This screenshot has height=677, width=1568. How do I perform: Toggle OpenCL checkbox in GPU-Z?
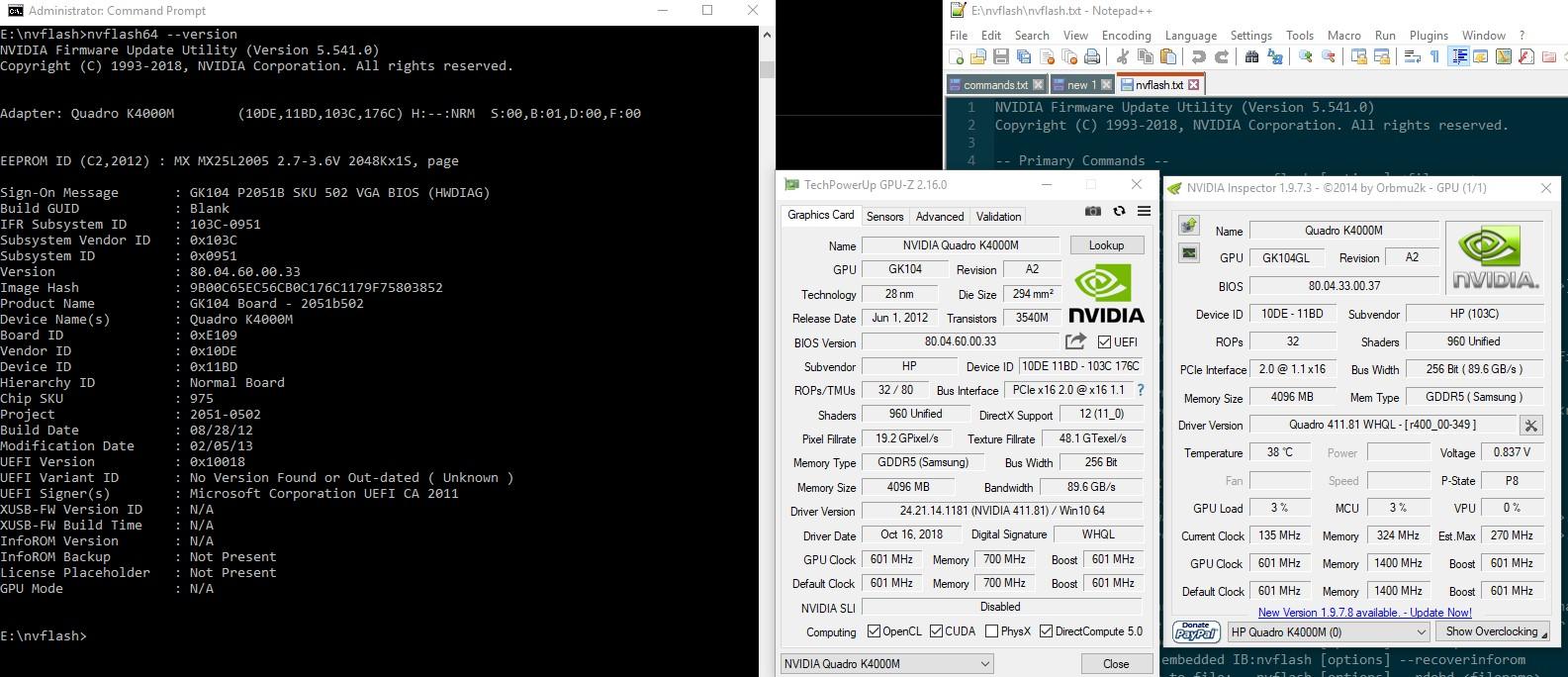pos(874,631)
